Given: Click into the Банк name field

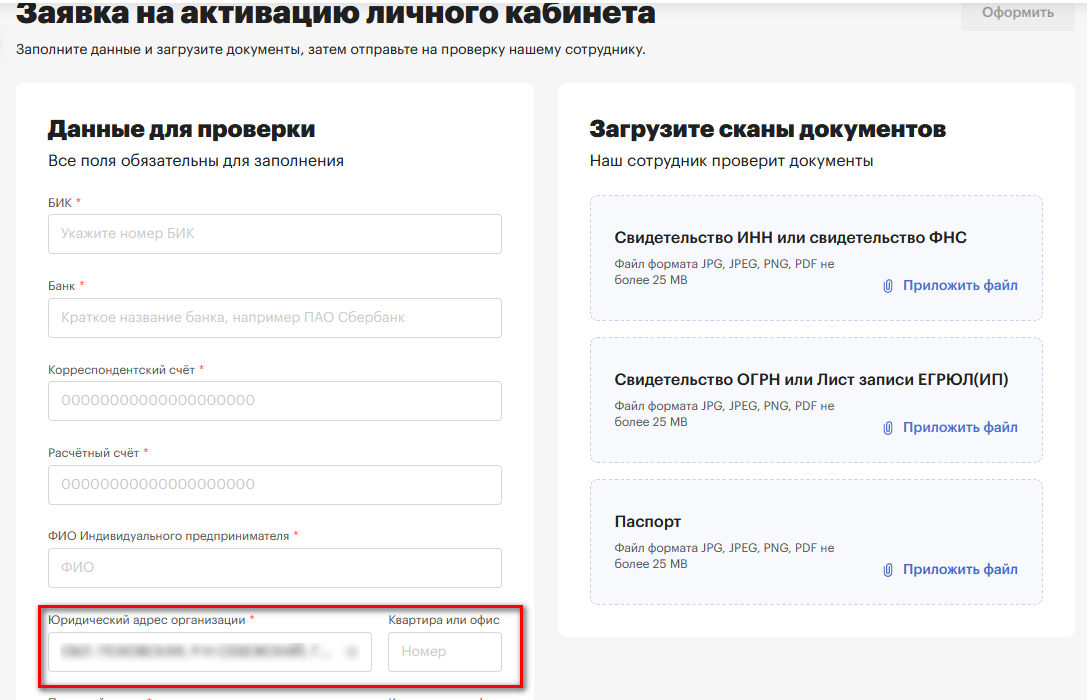Looking at the screenshot, I should pyautogui.click(x=274, y=318).
